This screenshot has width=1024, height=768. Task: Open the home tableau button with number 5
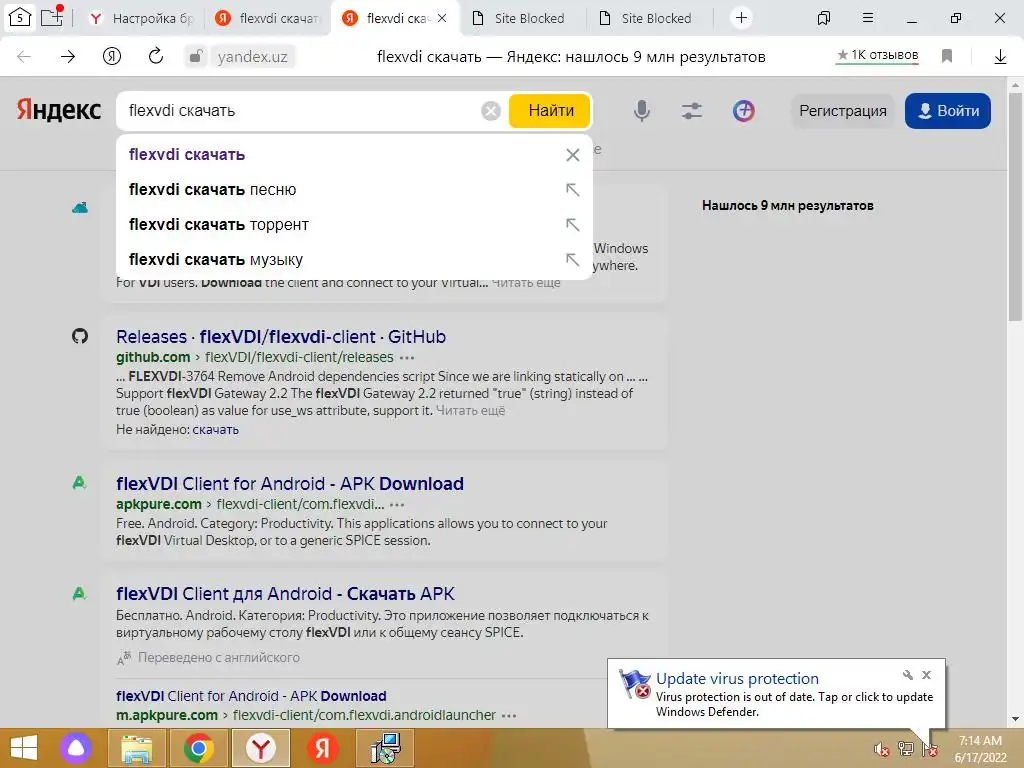pyautogui.click(x=20, y=18)
